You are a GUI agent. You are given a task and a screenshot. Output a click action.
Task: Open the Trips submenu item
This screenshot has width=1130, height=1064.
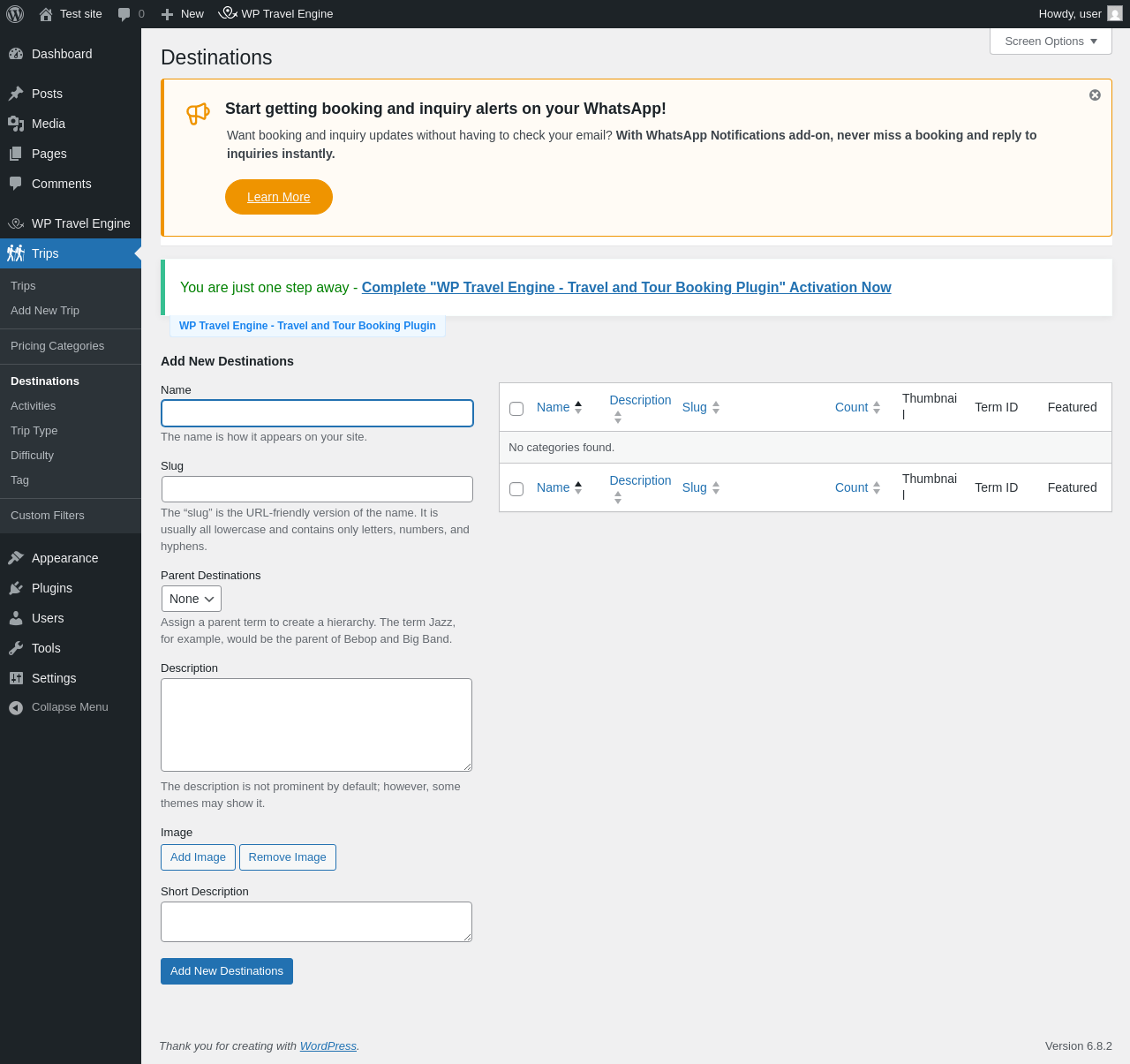tap(23, 286)
